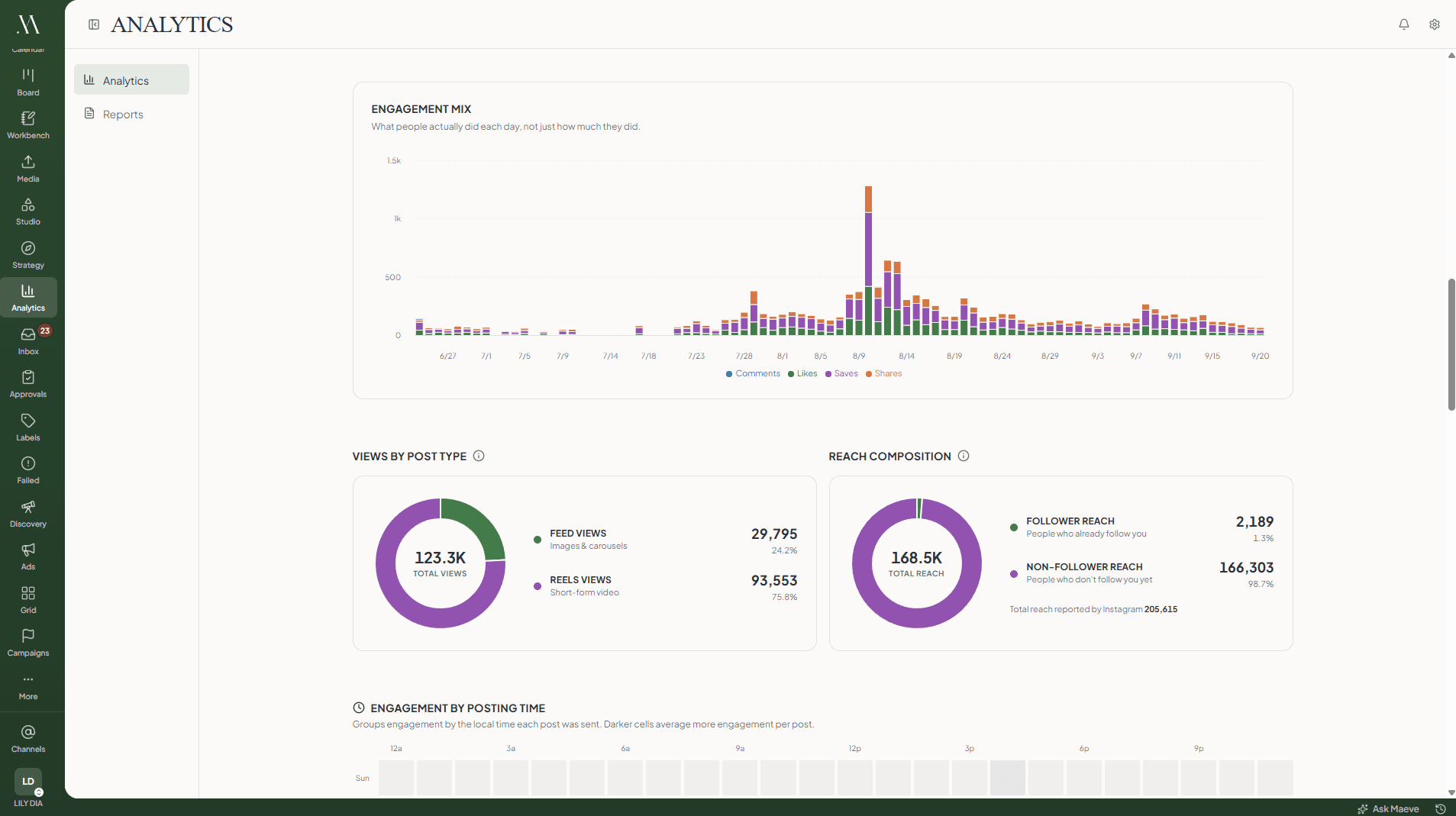Toggle Likes series in chart legend
This screenshot has width=1456, height=816.
tap(802, 373)
